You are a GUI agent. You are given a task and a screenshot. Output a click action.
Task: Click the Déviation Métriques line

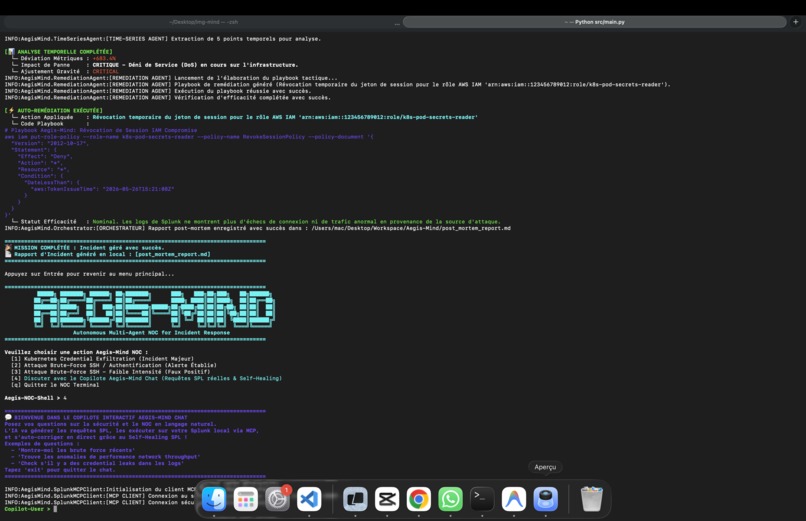[63, 59]
